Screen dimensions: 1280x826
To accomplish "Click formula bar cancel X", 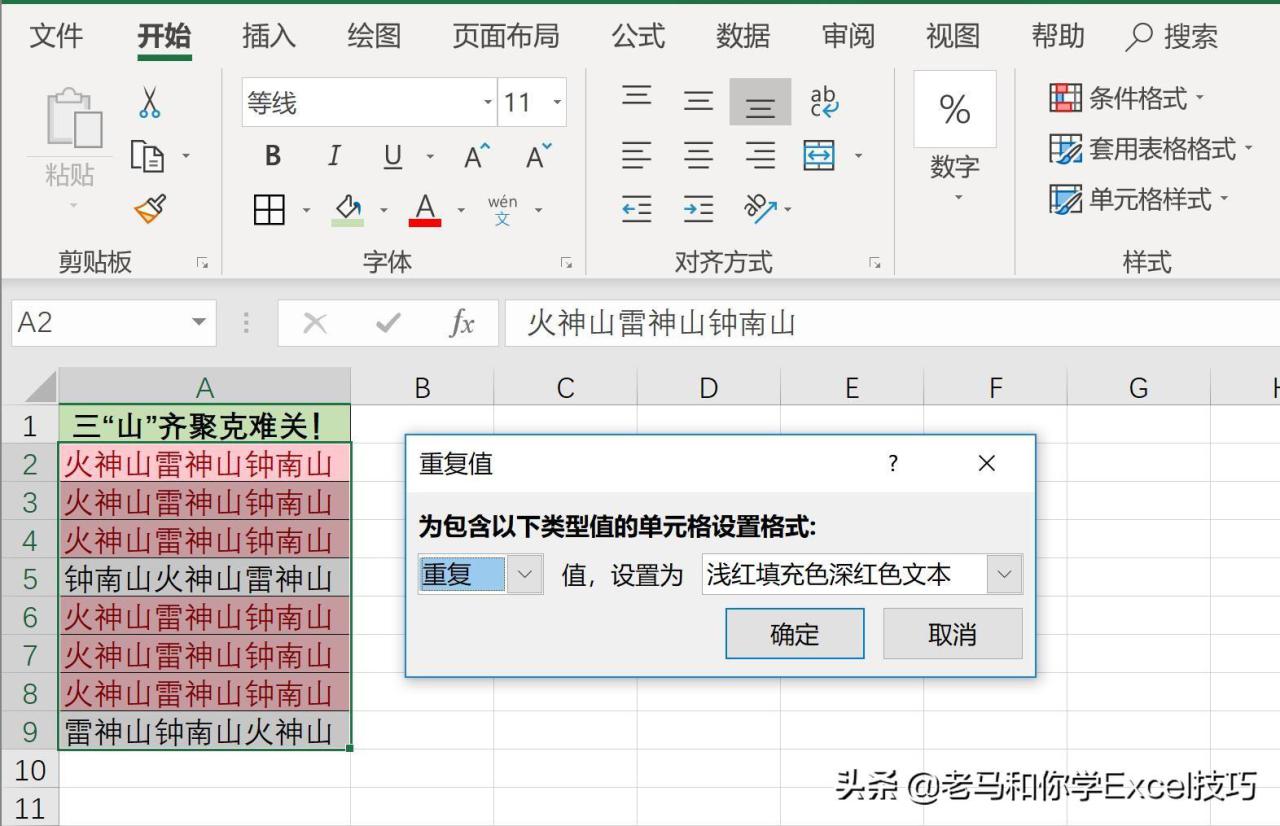I will click(315, 323).
